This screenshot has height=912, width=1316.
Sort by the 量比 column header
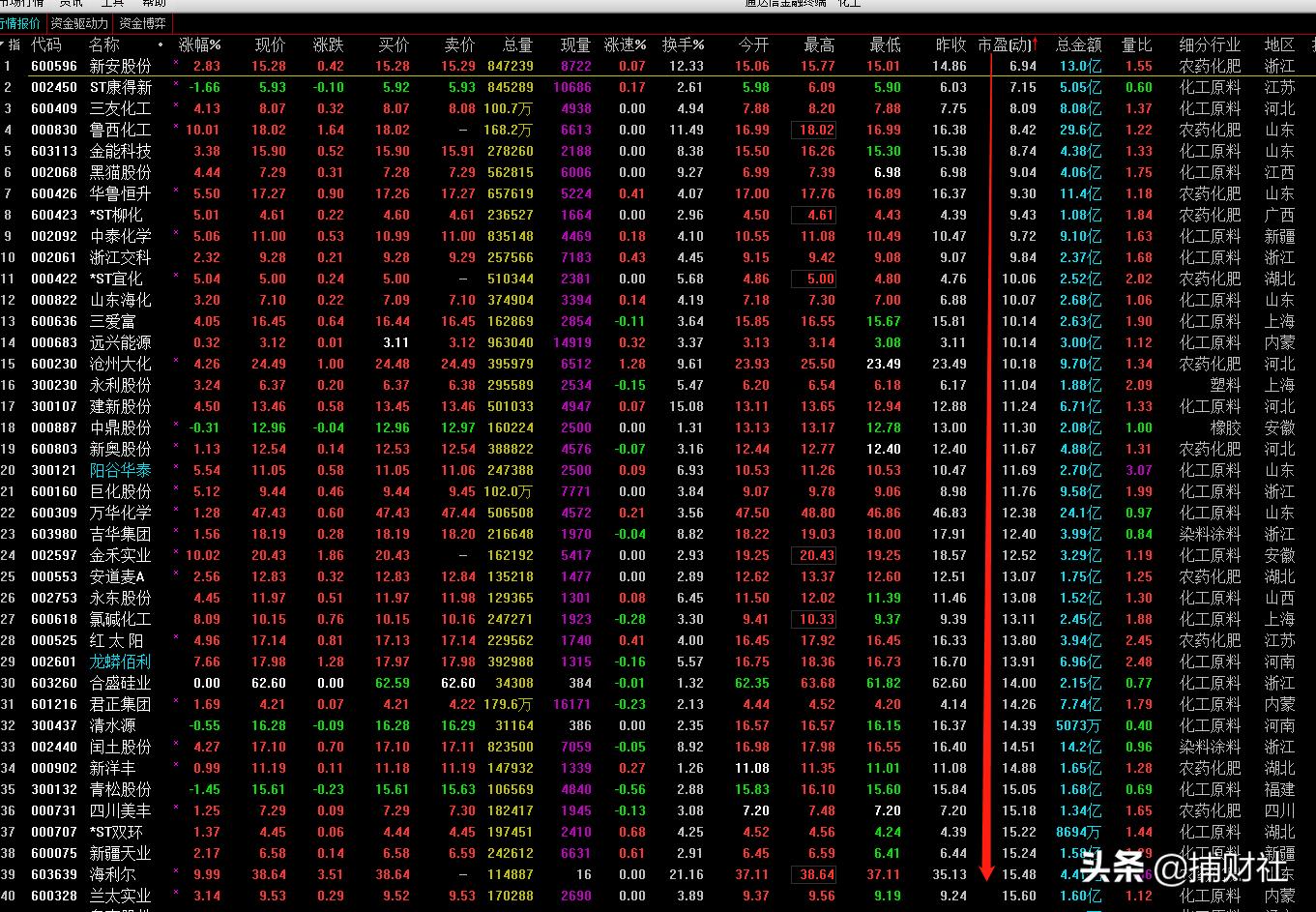pos(1136,44)
